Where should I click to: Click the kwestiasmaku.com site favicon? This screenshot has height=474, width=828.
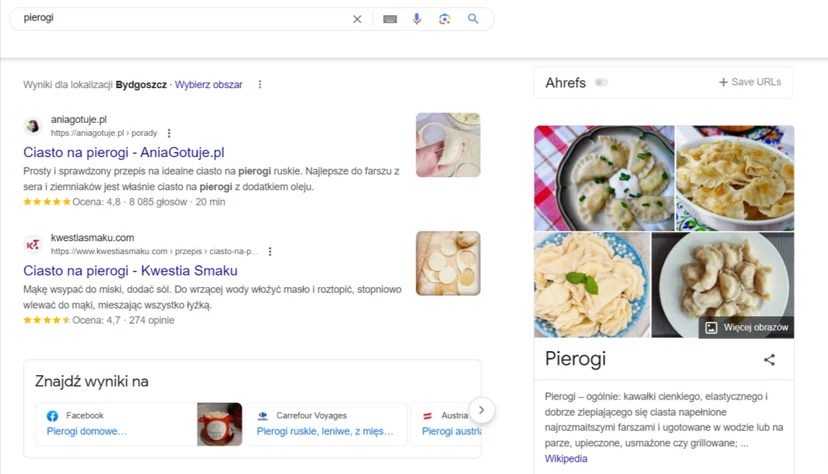(x=33, y=244)
